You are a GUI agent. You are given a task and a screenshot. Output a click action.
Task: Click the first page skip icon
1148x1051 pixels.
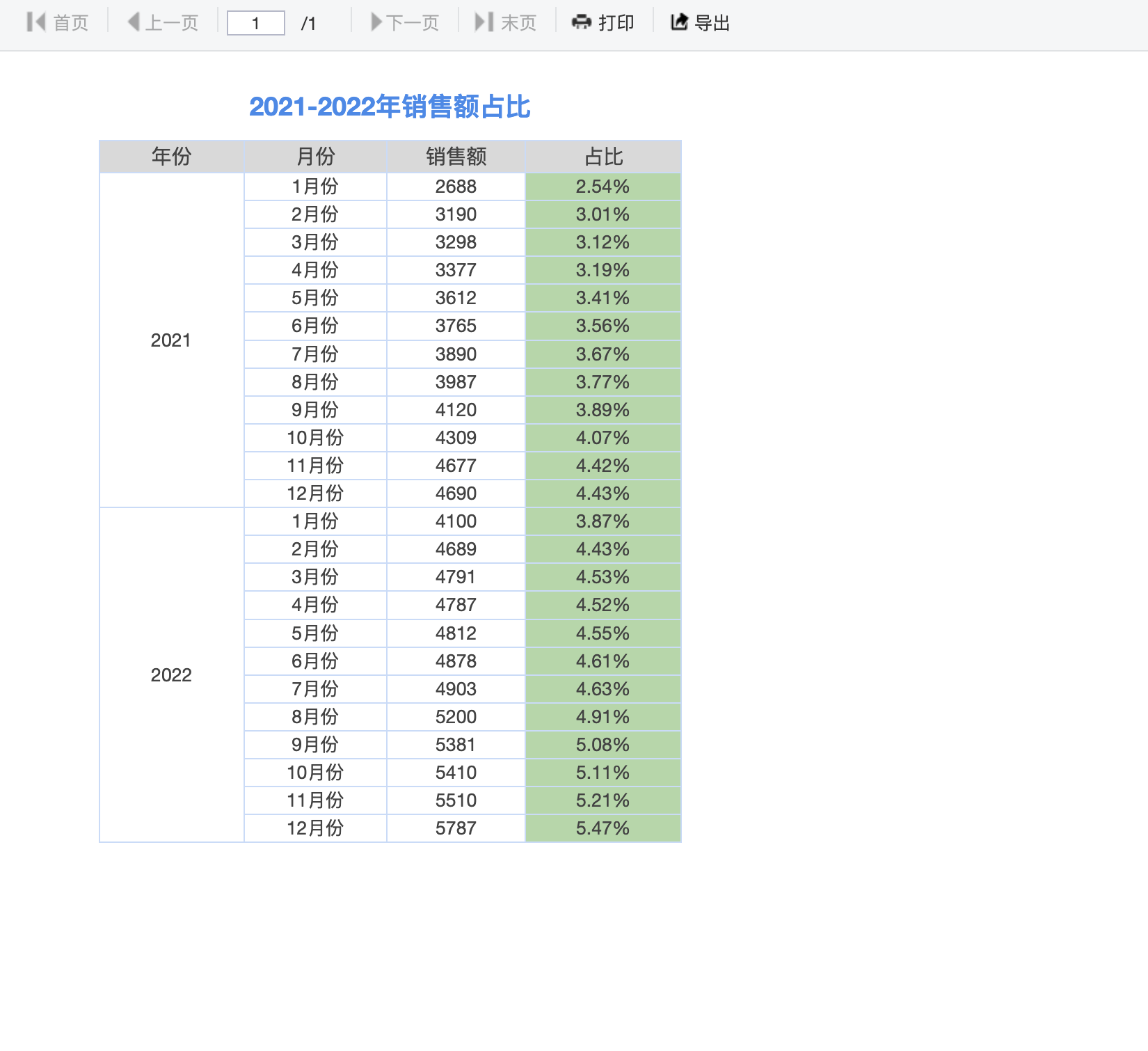(x=36, y=22)
